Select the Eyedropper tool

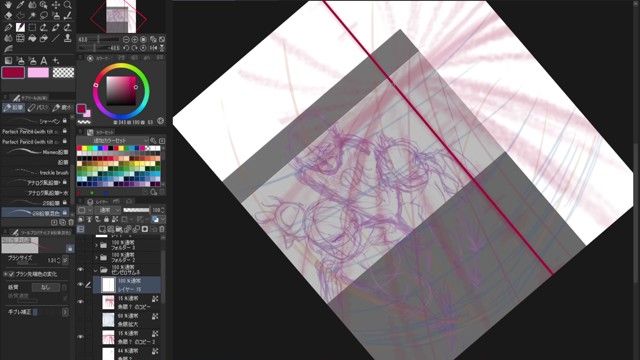click(x=20, y=5)
